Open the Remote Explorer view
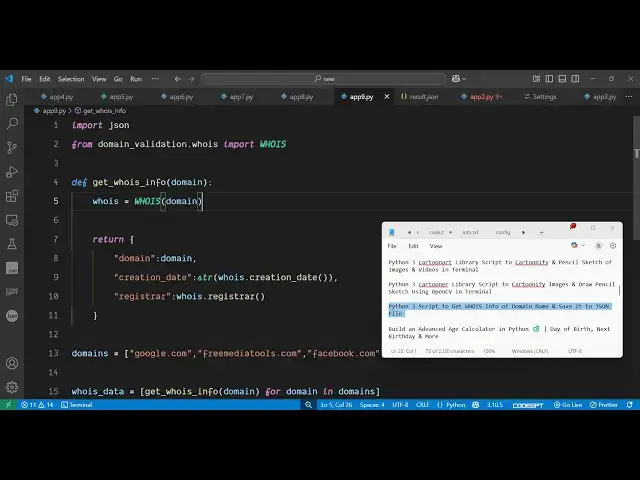Viewport: 640px width, 480px height. click(12, 220)
